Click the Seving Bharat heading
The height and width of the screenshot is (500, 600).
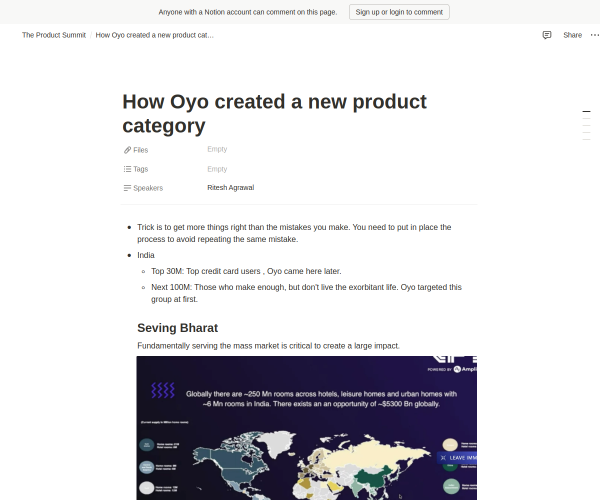click(178, 328)
